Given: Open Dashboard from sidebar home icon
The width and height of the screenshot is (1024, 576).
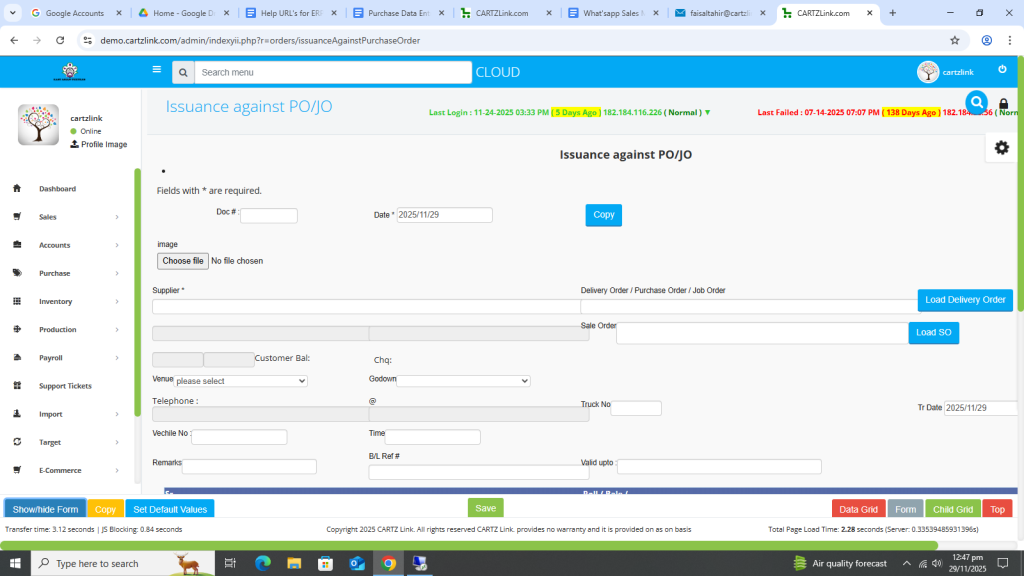Looking at the screenshot, I should (17, 189).
